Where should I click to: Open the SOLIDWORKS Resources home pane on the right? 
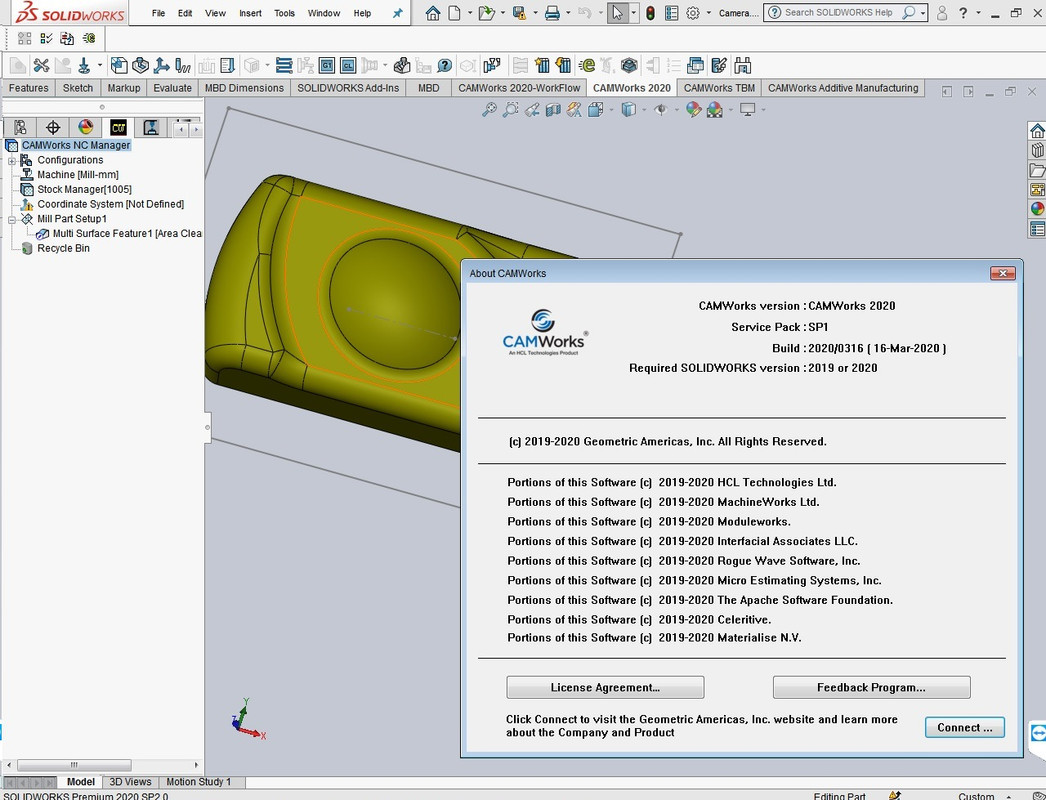coord(1037,130)
